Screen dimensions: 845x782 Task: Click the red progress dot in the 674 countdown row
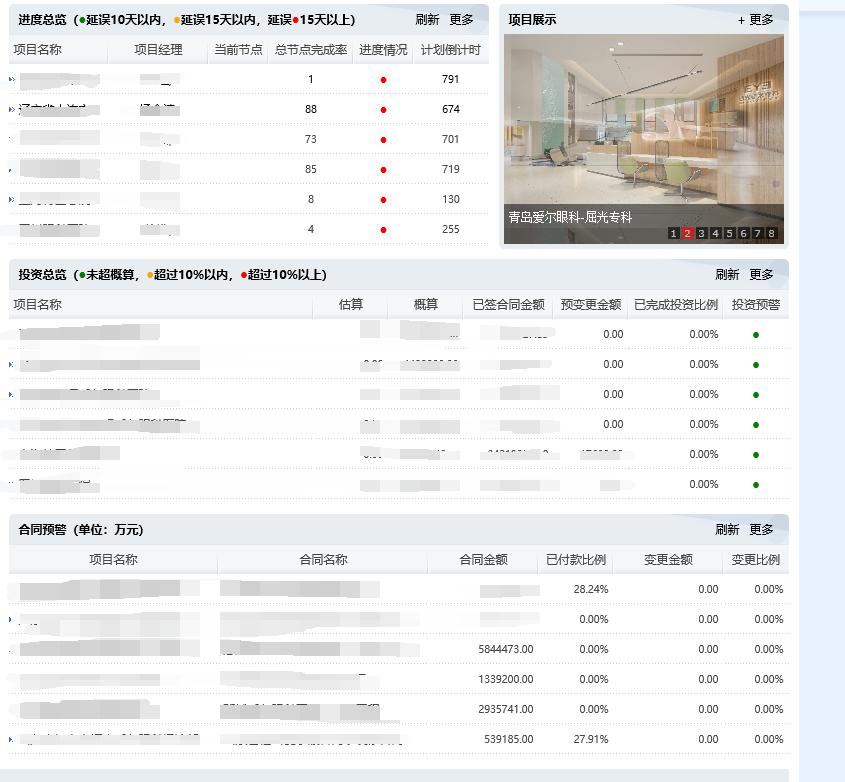point(383,110)
